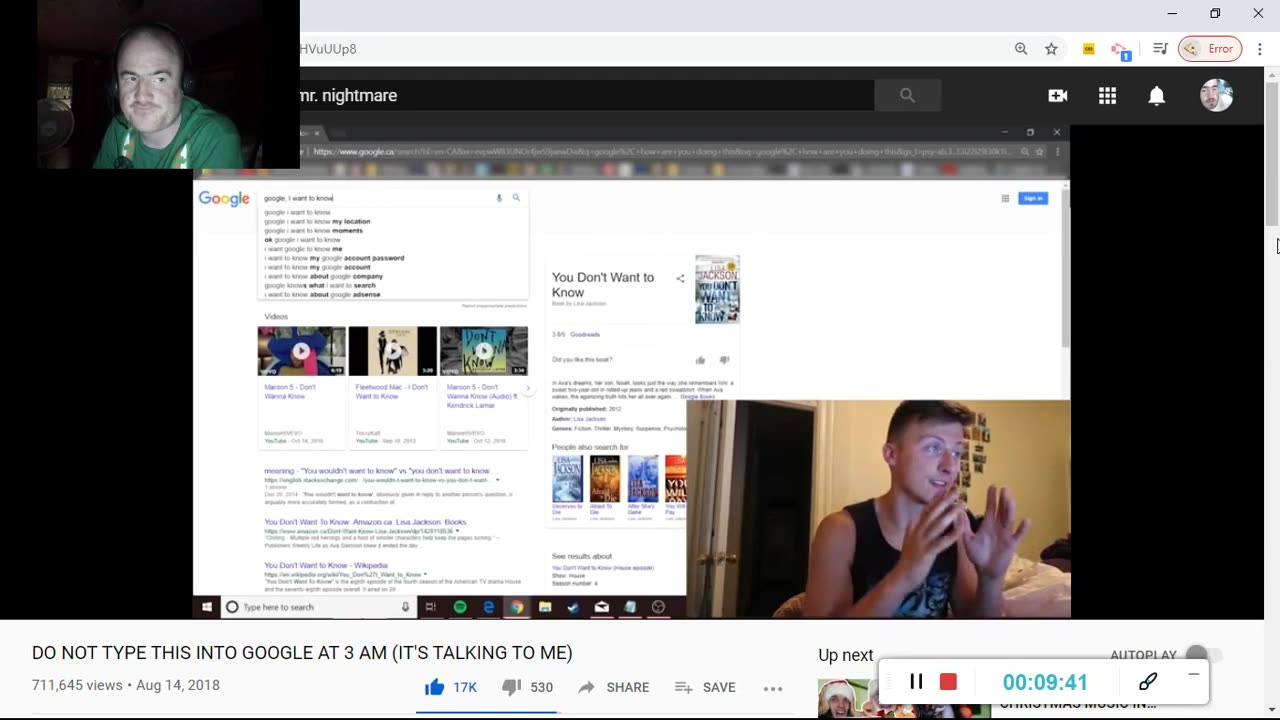Open the three-dot more actions menu under video
The width and height of the screenshot is (1280, 720).
(773, 688)
